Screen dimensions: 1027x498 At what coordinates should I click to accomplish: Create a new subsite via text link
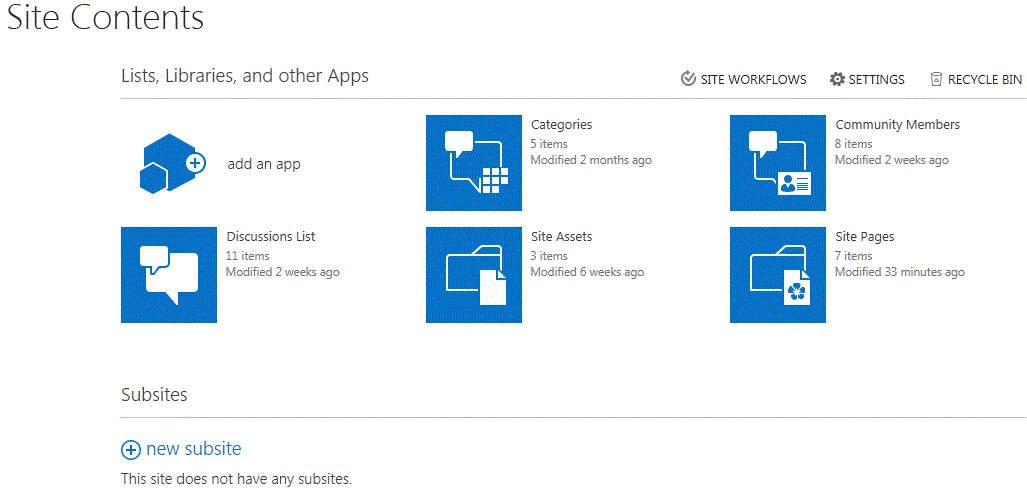193,449
